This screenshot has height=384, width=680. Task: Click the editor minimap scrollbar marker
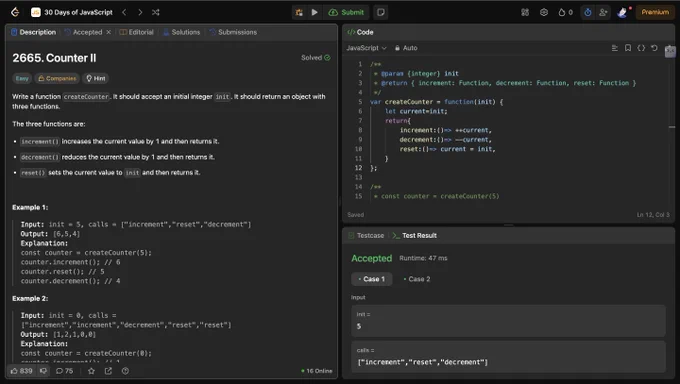(x=672, y=127)
